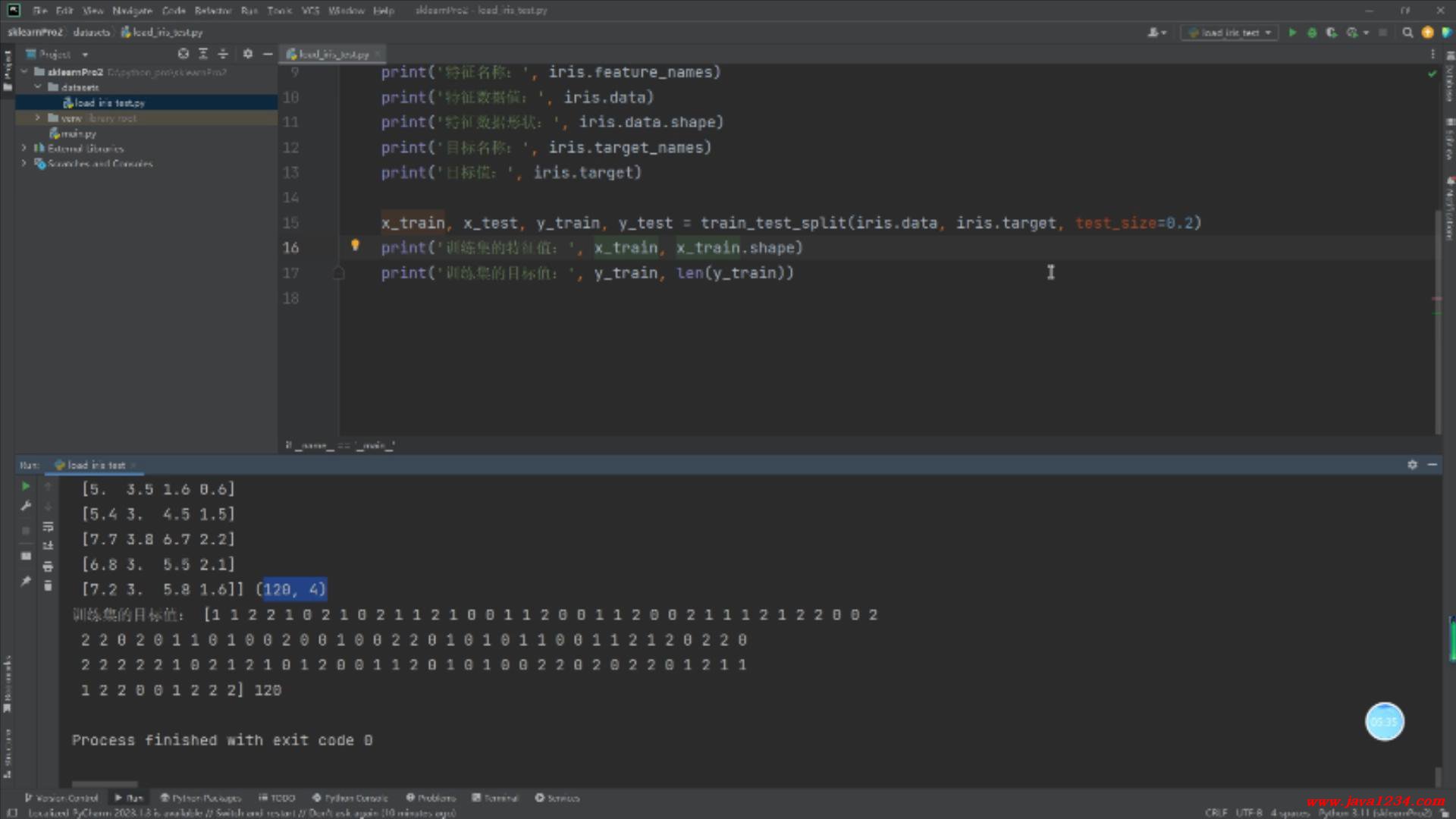1456x819 pixels.
Task: Switch to load_iris_test.py editor tab
Action: pos(334,54)
